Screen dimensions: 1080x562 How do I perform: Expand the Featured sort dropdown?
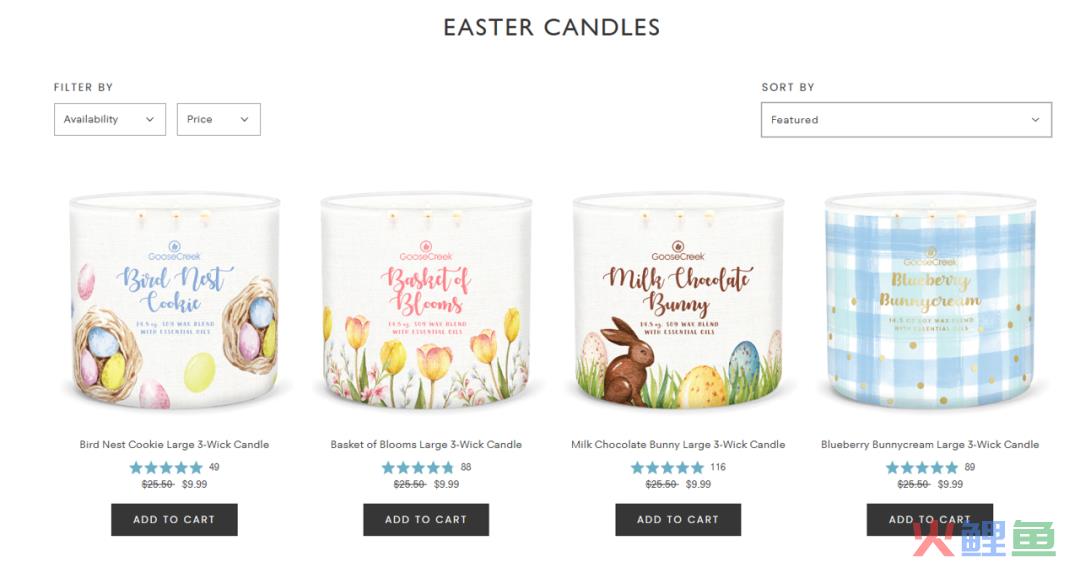[906, 120]
